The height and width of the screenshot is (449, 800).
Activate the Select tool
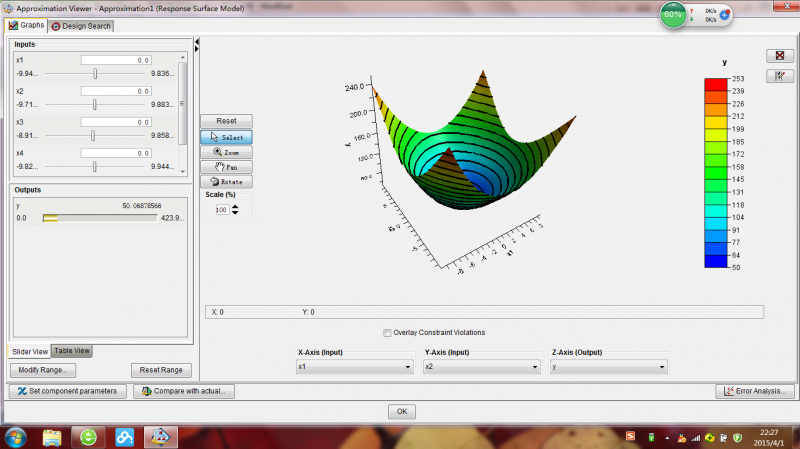click(226, 137)
